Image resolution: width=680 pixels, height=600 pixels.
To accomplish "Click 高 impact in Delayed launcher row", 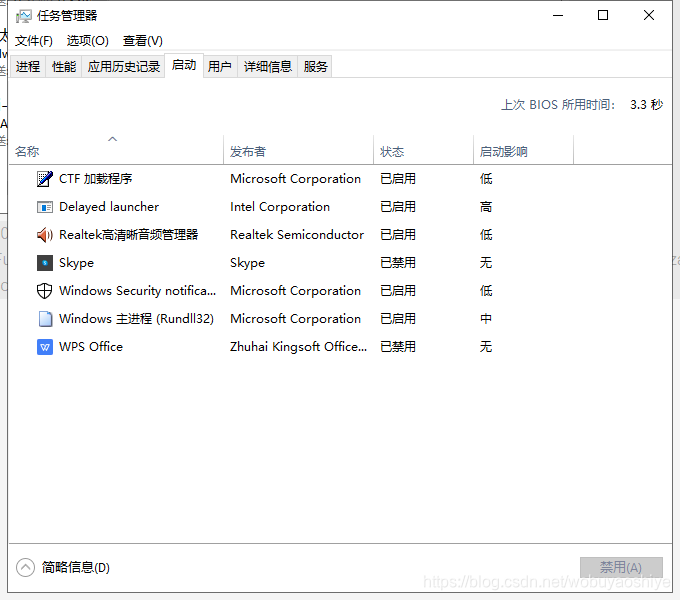I will click(486, 207).
